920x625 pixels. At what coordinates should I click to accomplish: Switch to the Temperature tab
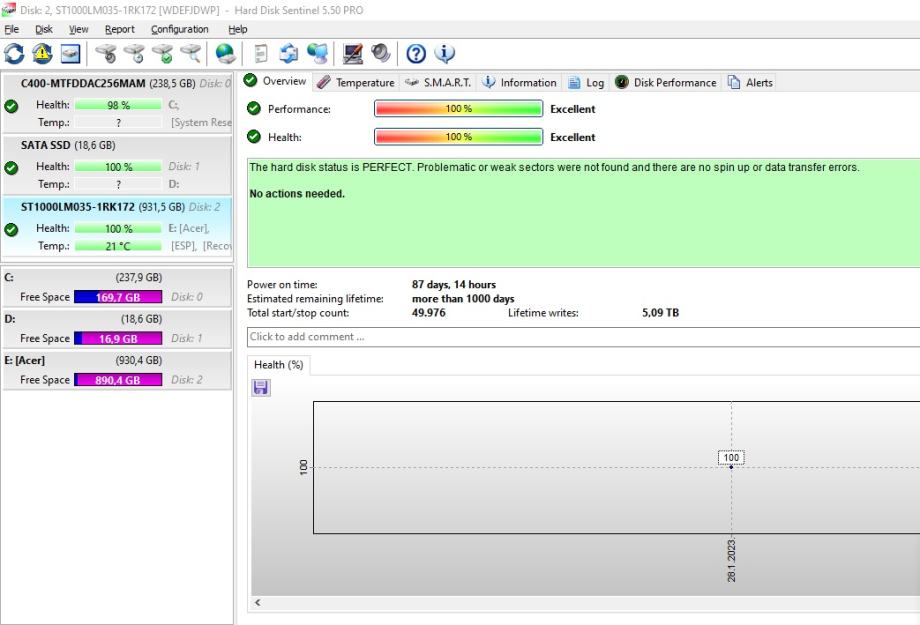coord(356,82)
